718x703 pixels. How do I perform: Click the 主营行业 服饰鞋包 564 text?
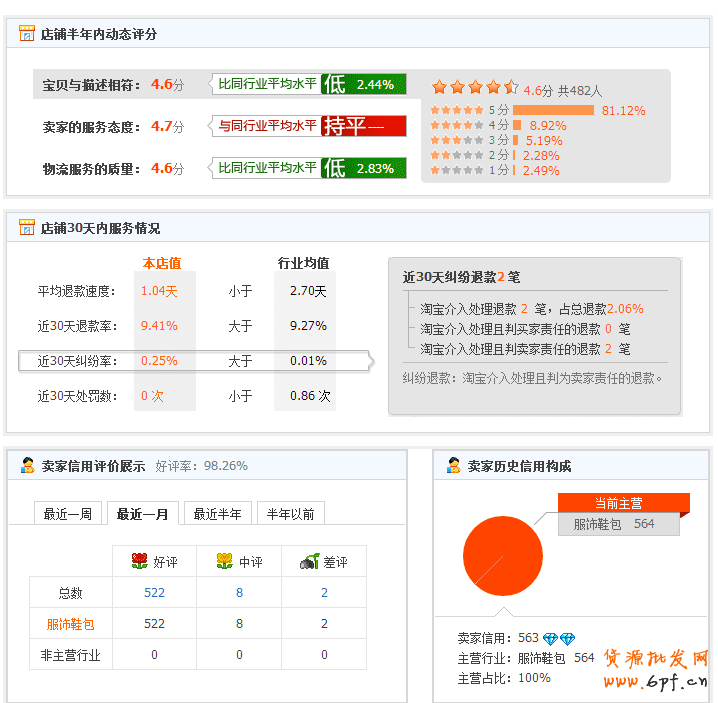click(x=526, y=658)
